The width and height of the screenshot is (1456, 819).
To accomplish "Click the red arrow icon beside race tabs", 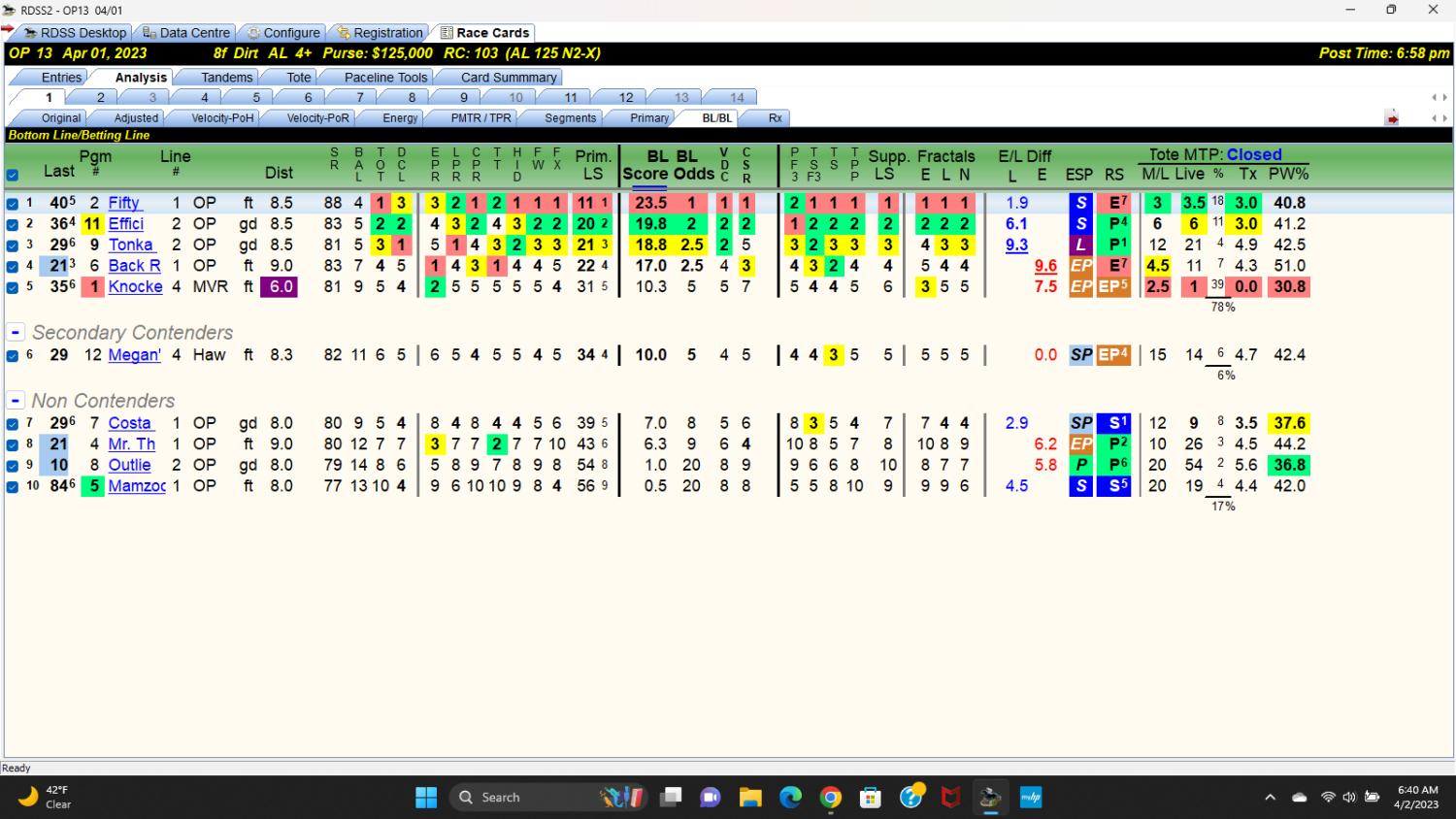I will (1392, 118).
